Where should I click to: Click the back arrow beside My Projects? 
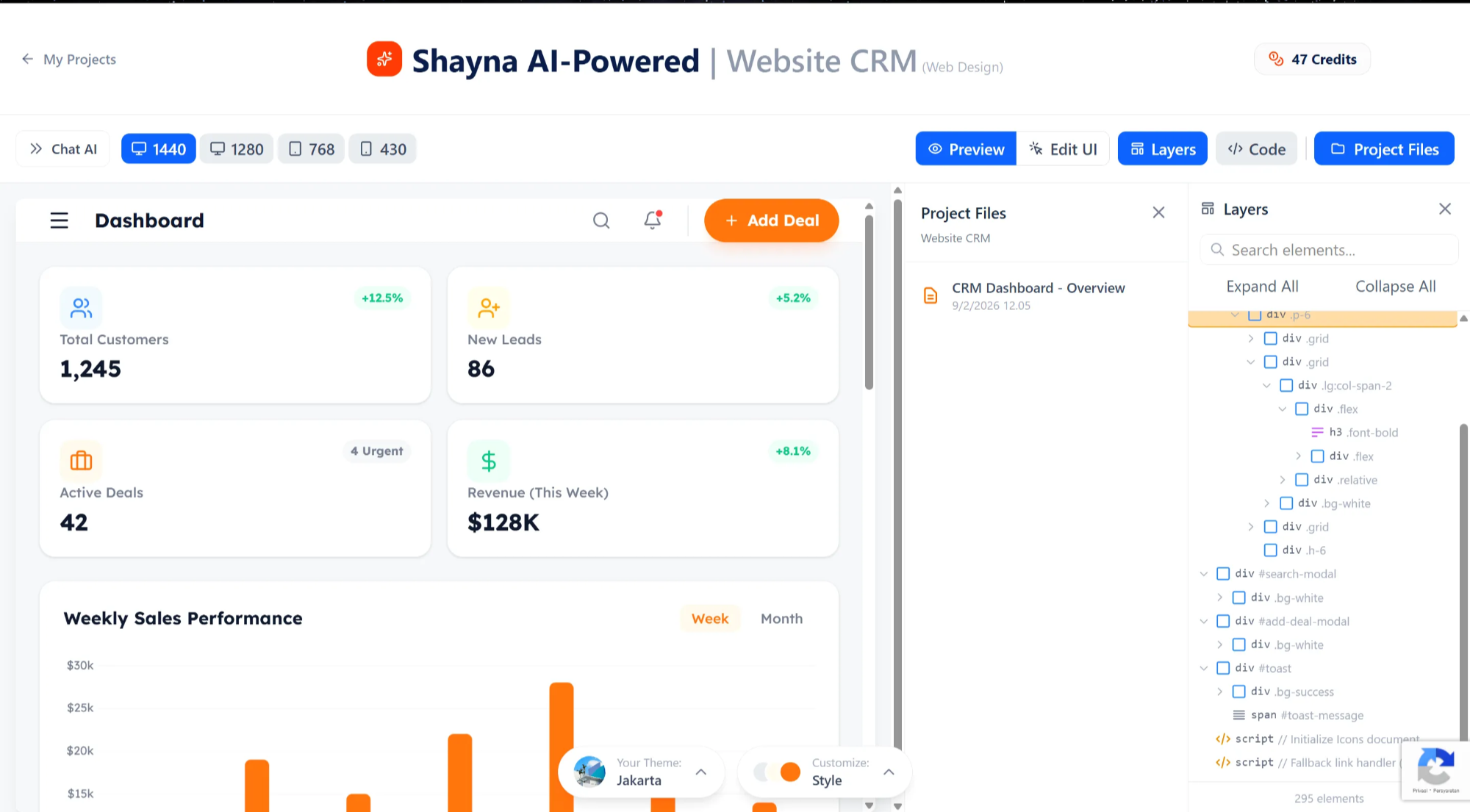[27, 59]
